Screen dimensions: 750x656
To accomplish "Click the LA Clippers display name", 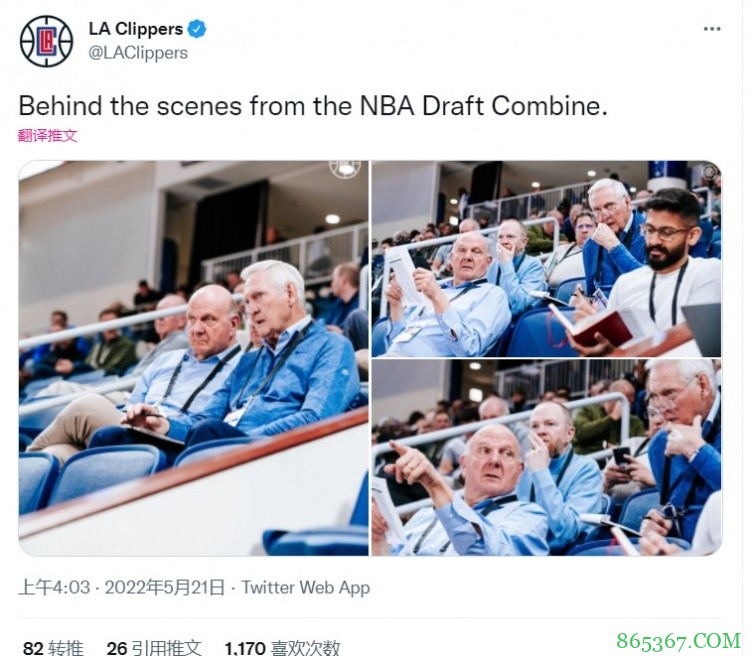I will pos(136,29).
